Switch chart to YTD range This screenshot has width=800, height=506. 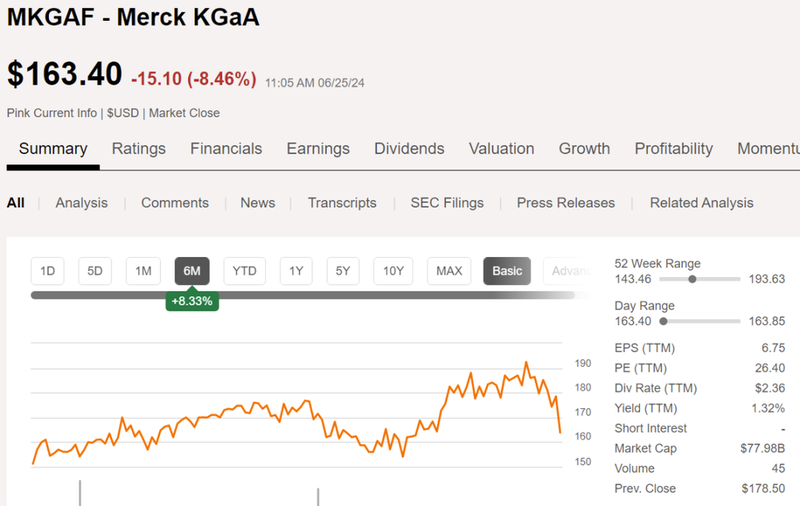point(245,271)
